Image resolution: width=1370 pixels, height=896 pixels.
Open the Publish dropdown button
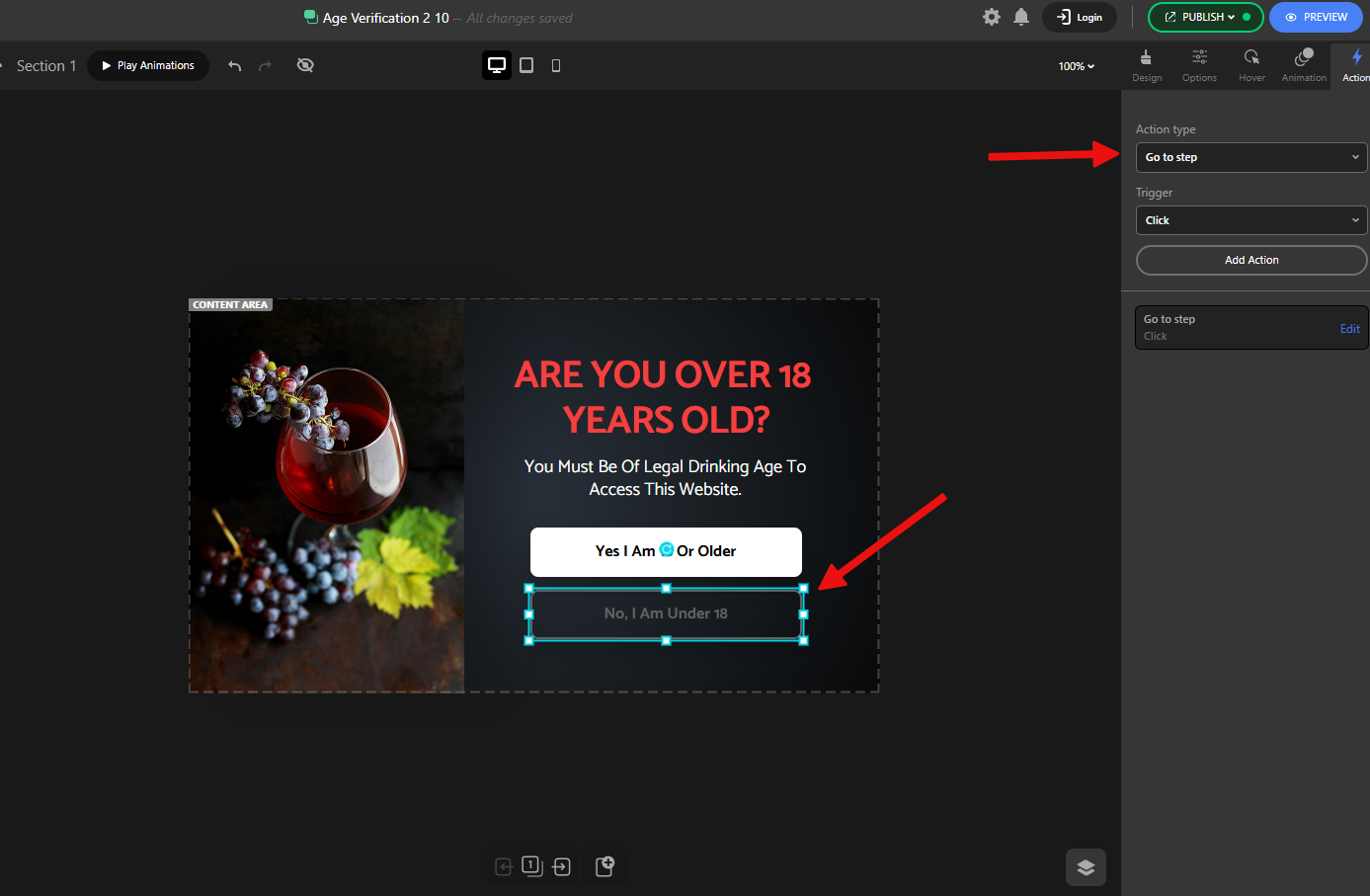click(1205, 17)
